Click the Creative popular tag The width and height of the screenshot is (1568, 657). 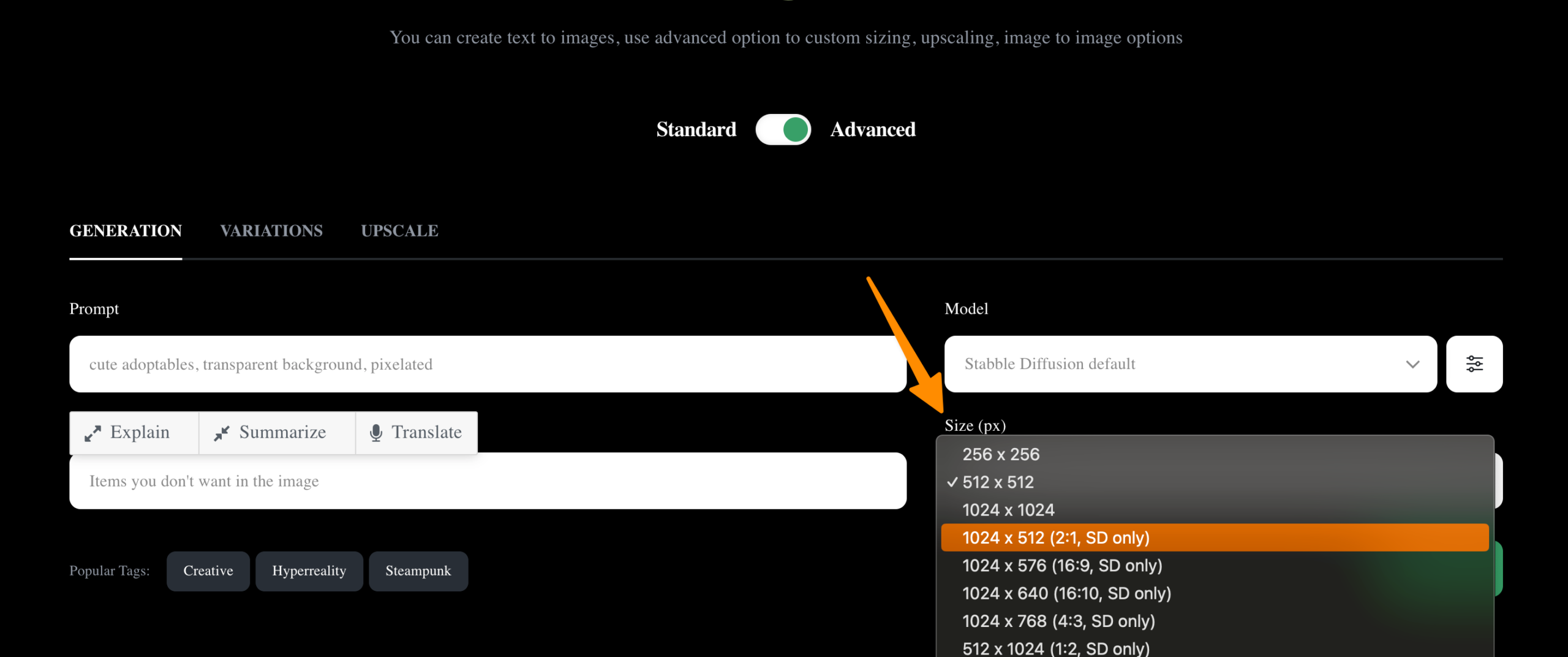click(208, 571)
